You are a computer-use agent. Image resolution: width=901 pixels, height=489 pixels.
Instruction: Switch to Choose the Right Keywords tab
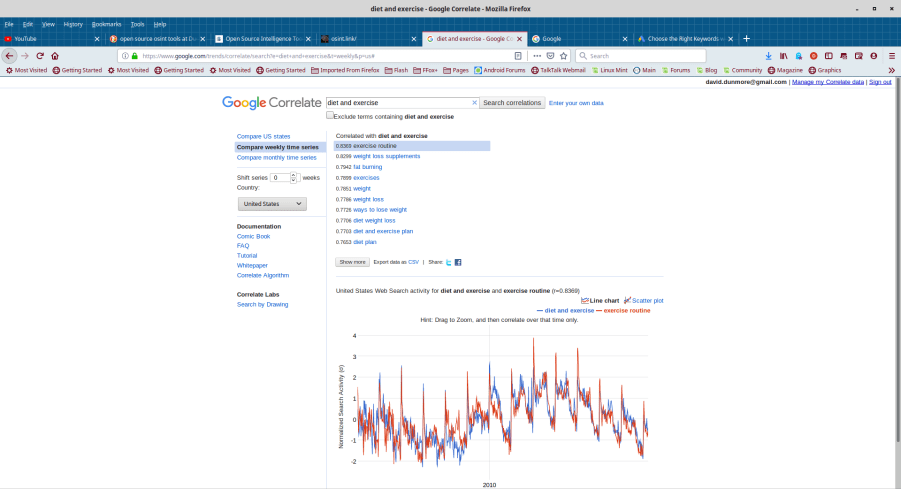pyautogui.click(x=686, y=38)
